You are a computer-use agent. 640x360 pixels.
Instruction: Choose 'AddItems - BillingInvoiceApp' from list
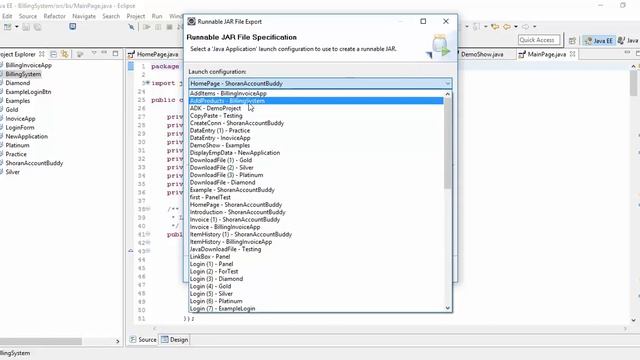click(x=316, y=93)
